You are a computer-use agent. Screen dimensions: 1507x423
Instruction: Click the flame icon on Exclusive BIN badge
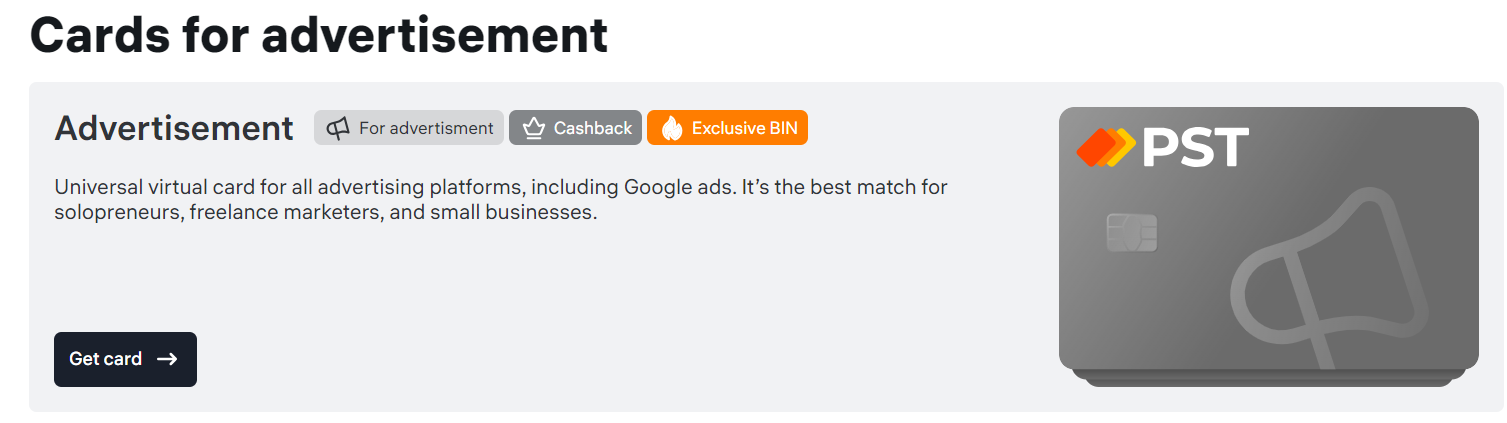click(671, 128)
